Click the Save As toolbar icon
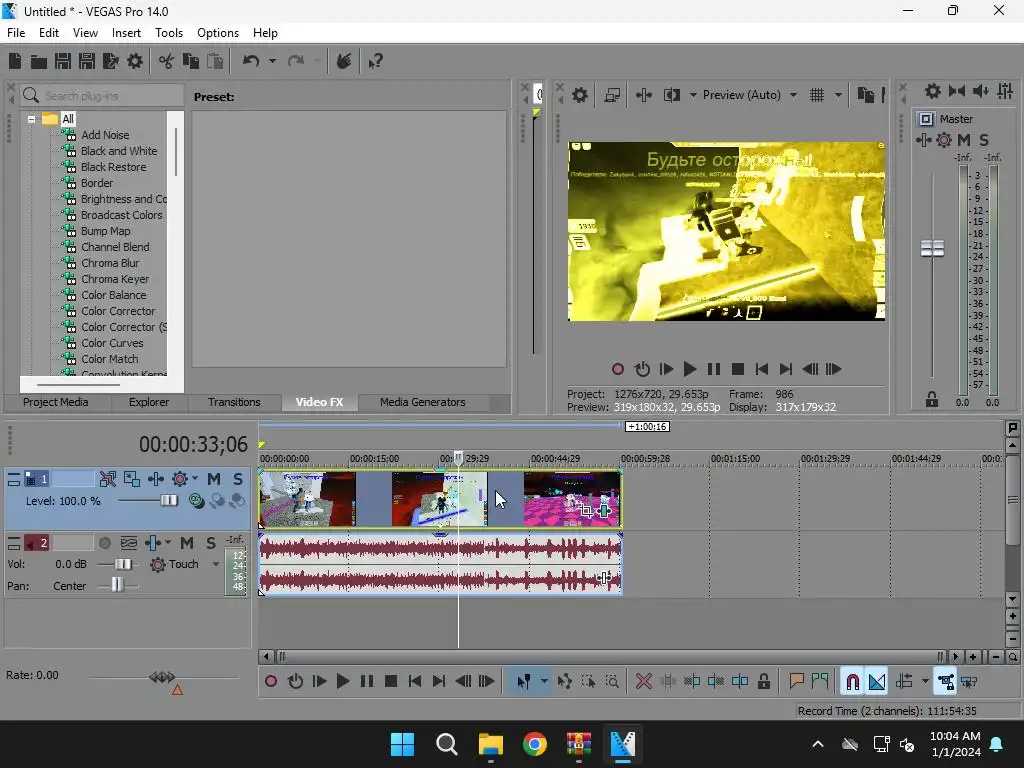 (87, 61)
